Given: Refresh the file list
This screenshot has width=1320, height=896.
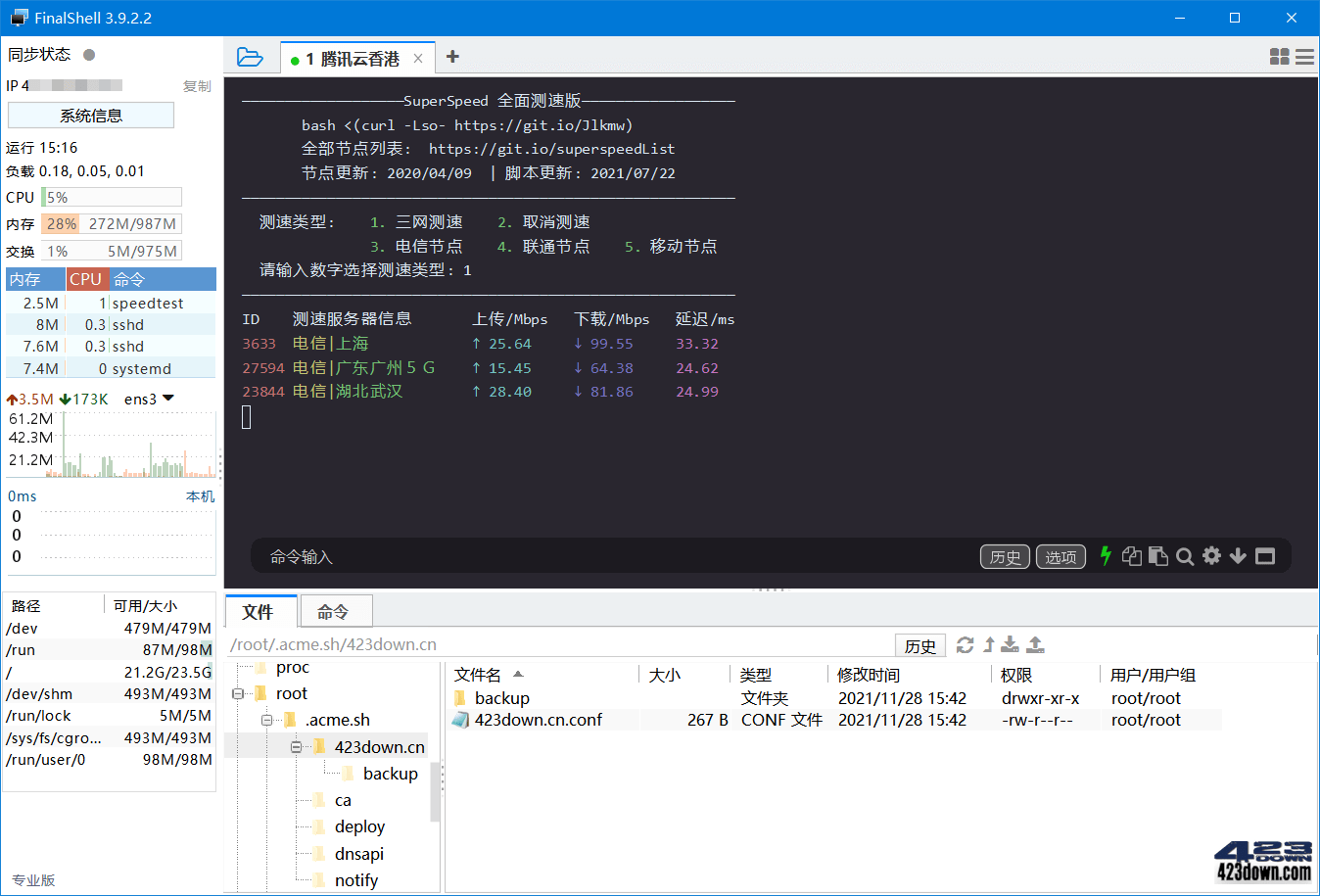Looking at the screenshot, I should click(x=966, y=644).
